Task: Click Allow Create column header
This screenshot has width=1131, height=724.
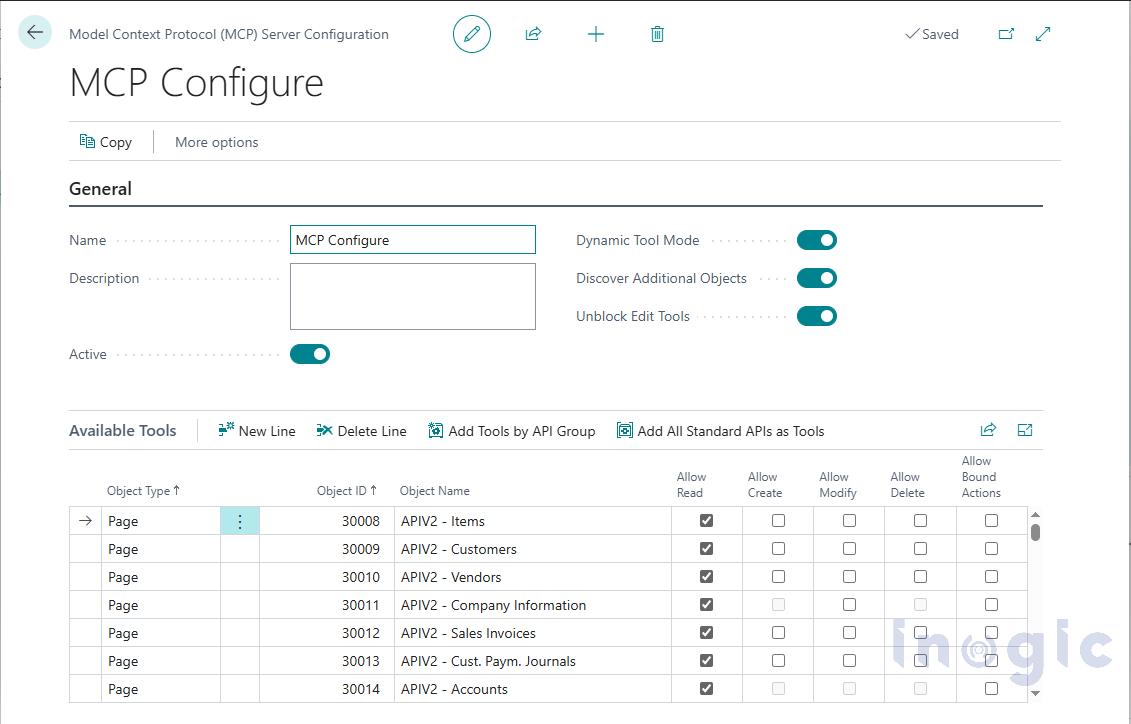Action: tap(765, 485)
